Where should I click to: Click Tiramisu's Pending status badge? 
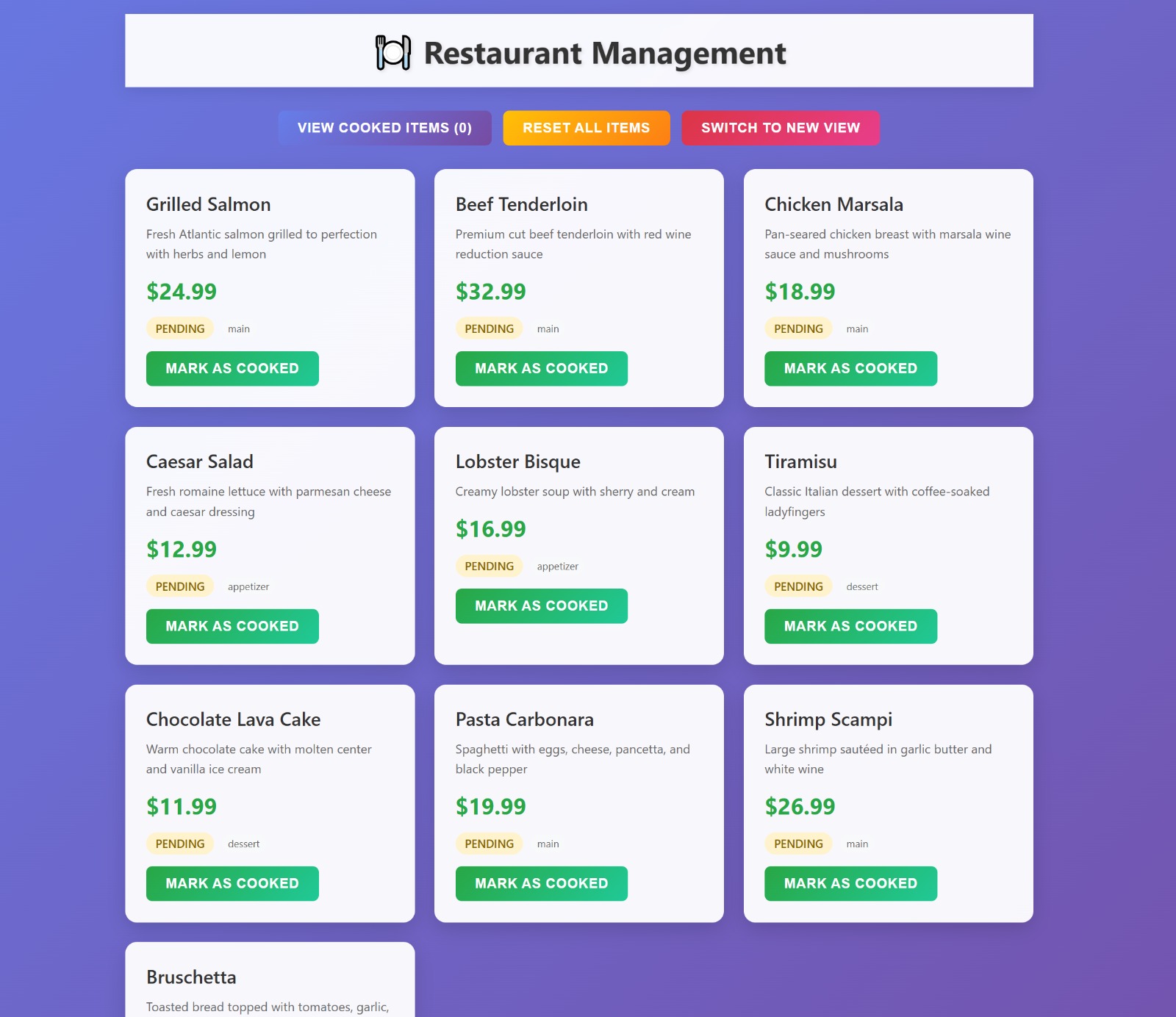pyautogui.click(x=798, y=586)
